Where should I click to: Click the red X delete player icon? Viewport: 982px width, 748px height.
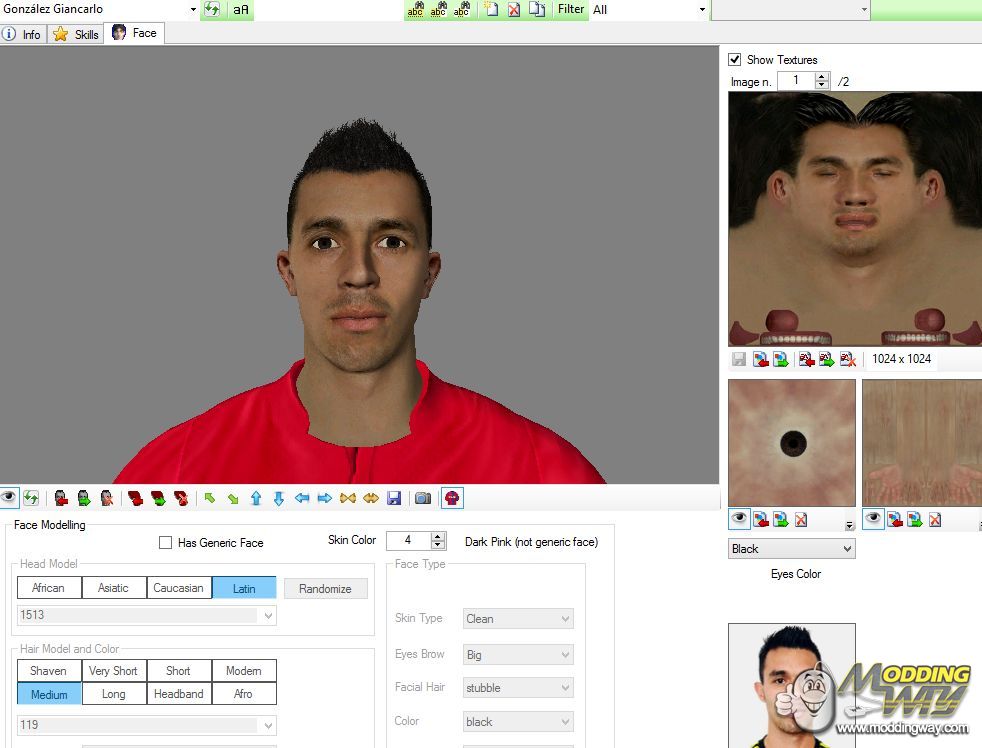514,10
